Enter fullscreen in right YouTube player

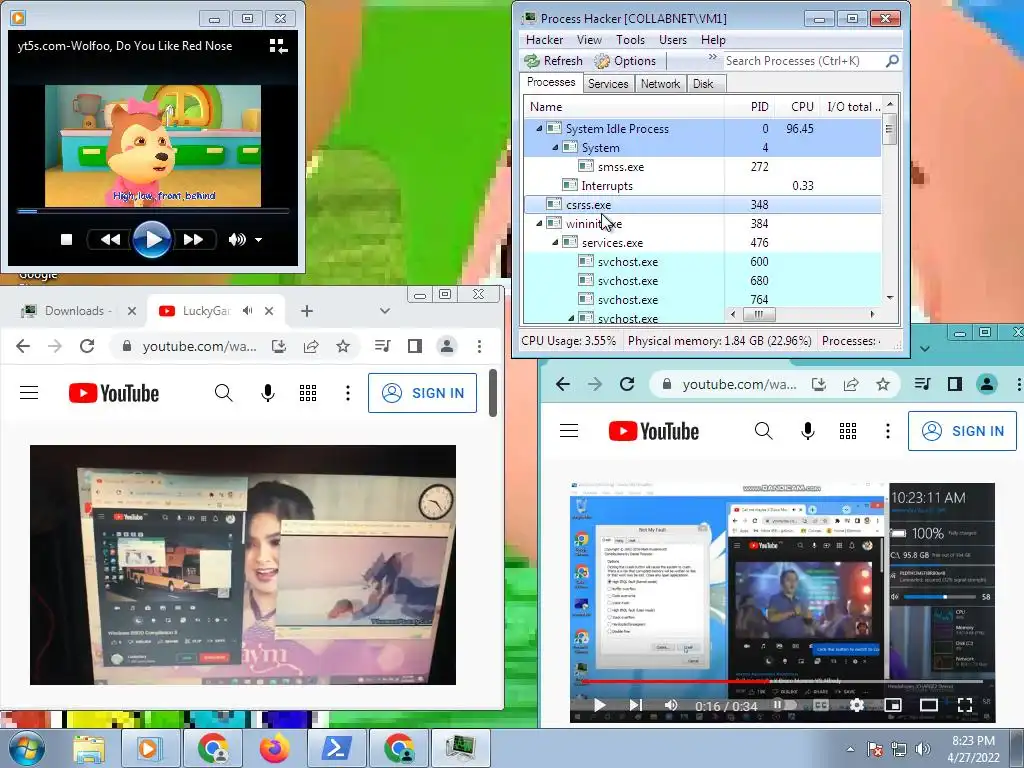point(965,705)
